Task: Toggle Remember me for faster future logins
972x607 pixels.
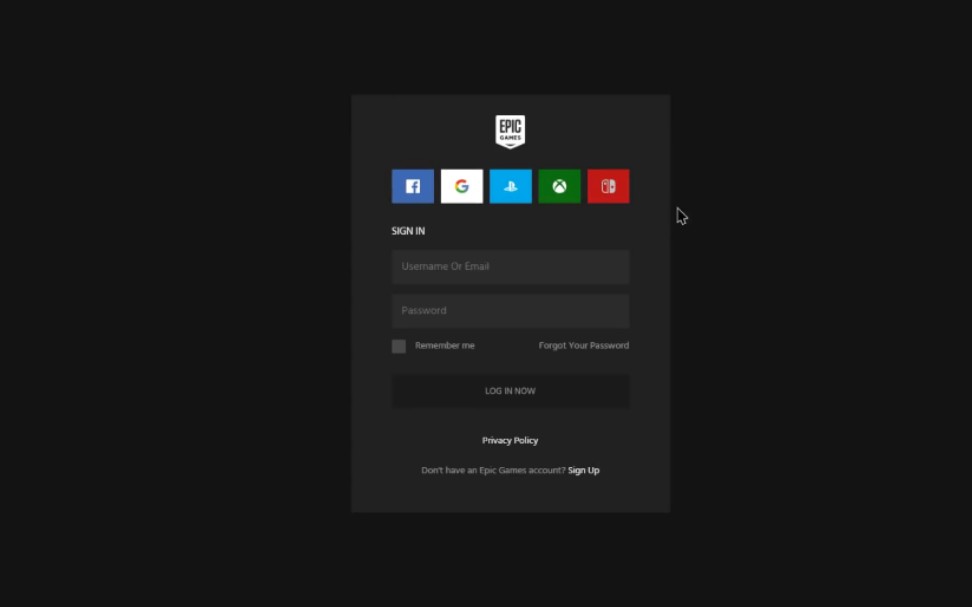Action: pyautogui.click(x=398, y=345)
